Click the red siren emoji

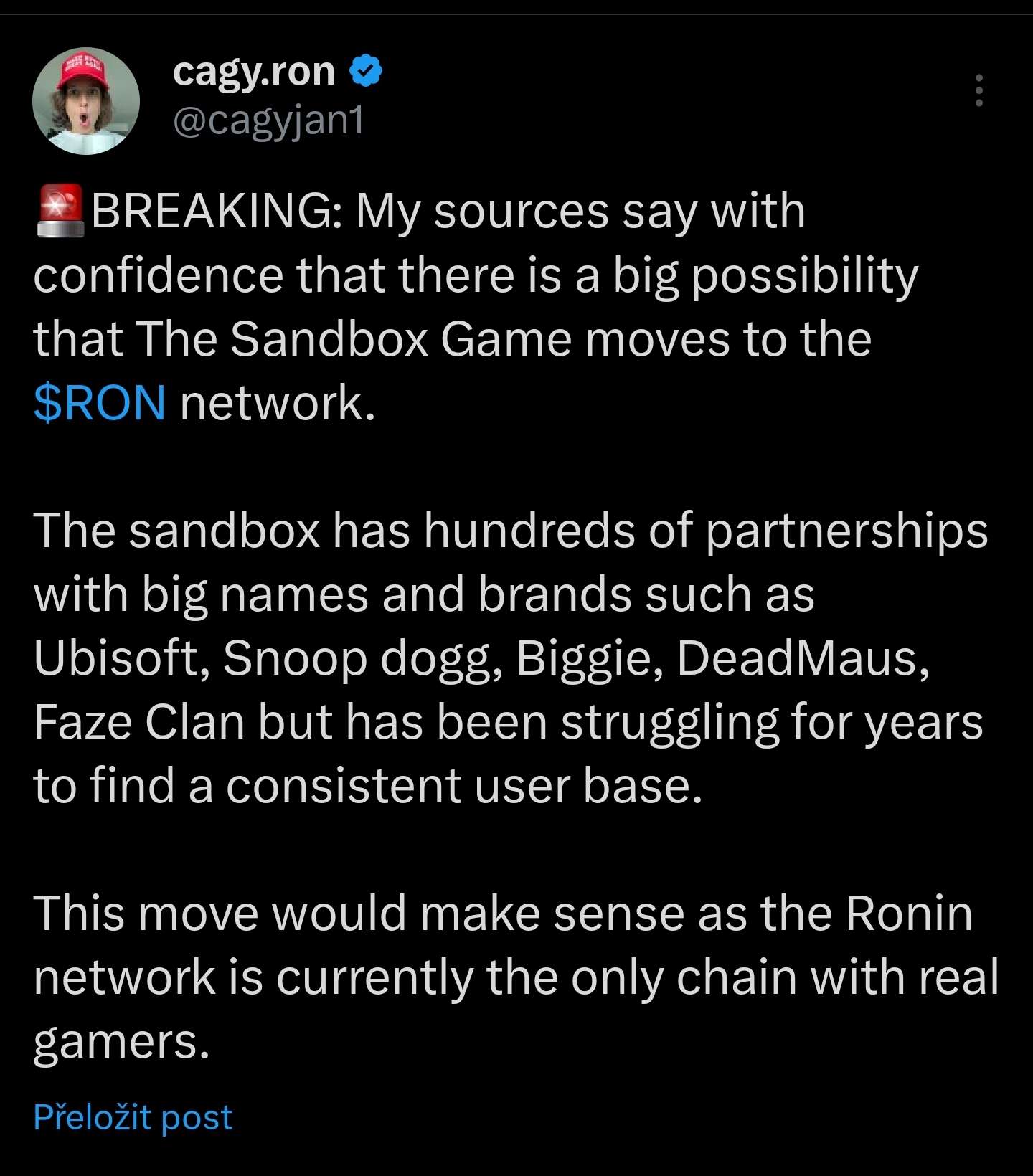[60, 212]
